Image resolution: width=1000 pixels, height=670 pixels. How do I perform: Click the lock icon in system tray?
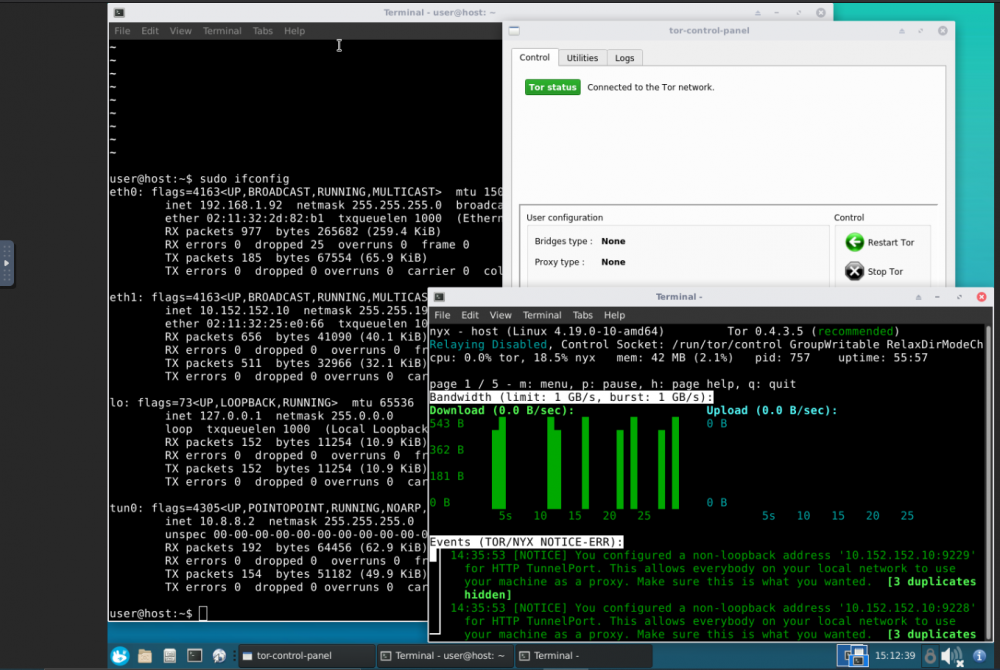point(930,656)
